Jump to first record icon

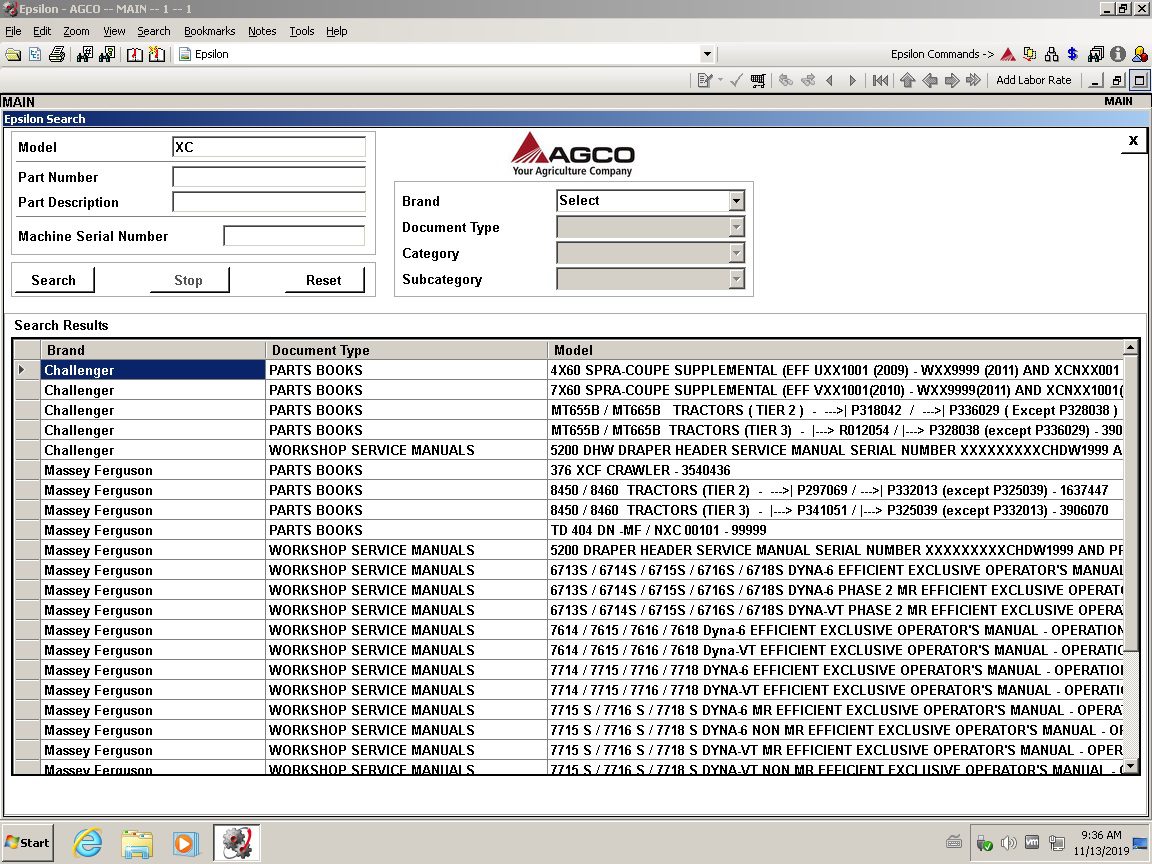click(880, 80)
